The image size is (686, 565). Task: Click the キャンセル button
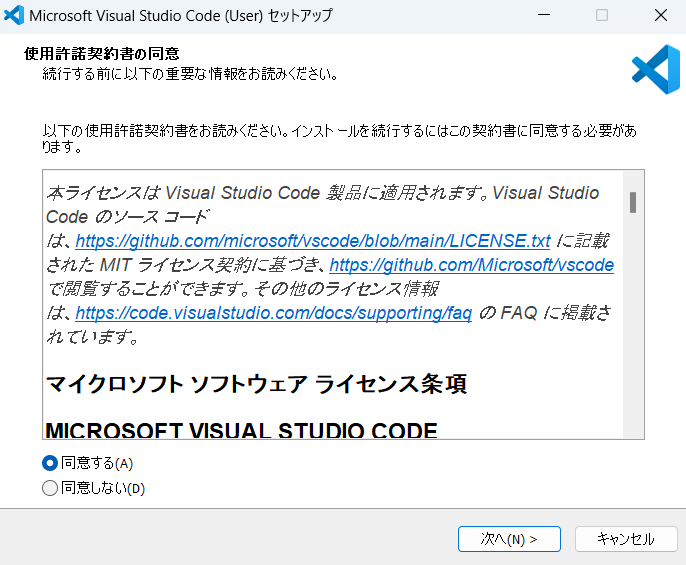pyautogui.click(x=626, y=539)
